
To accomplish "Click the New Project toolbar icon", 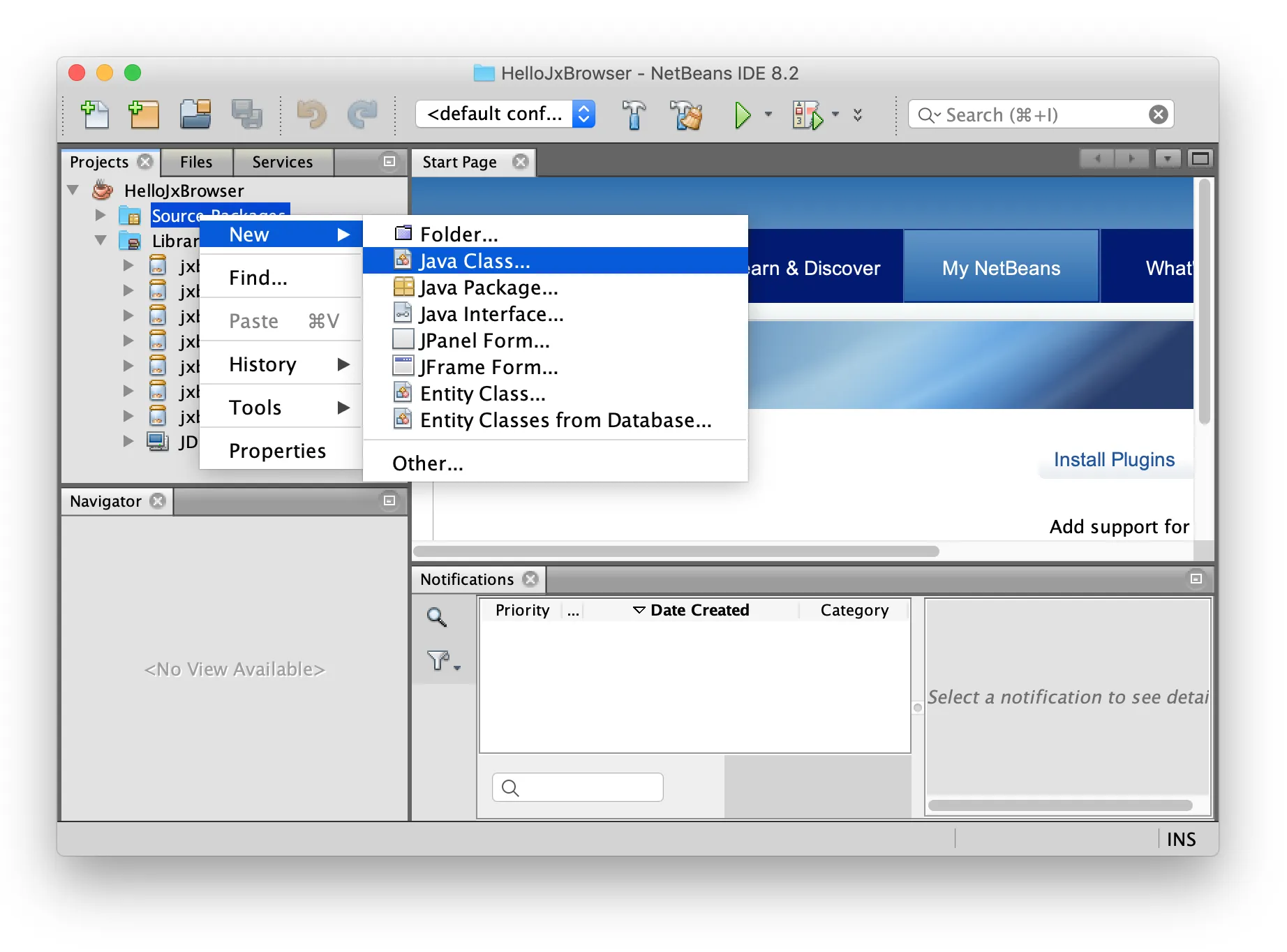I will click(144, 114).
